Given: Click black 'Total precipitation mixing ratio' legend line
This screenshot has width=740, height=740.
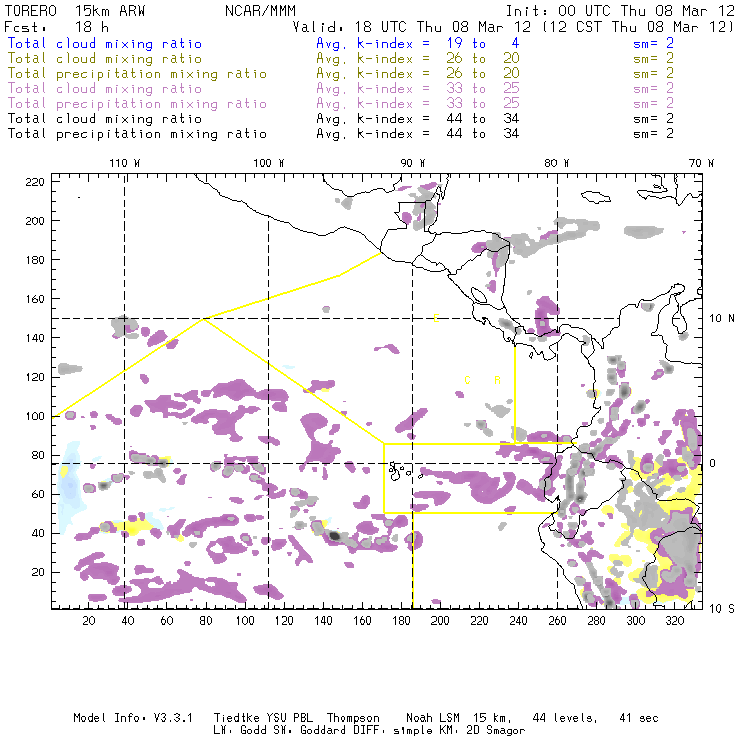Looking at the screenshot, I should click(x=137, y=134).
